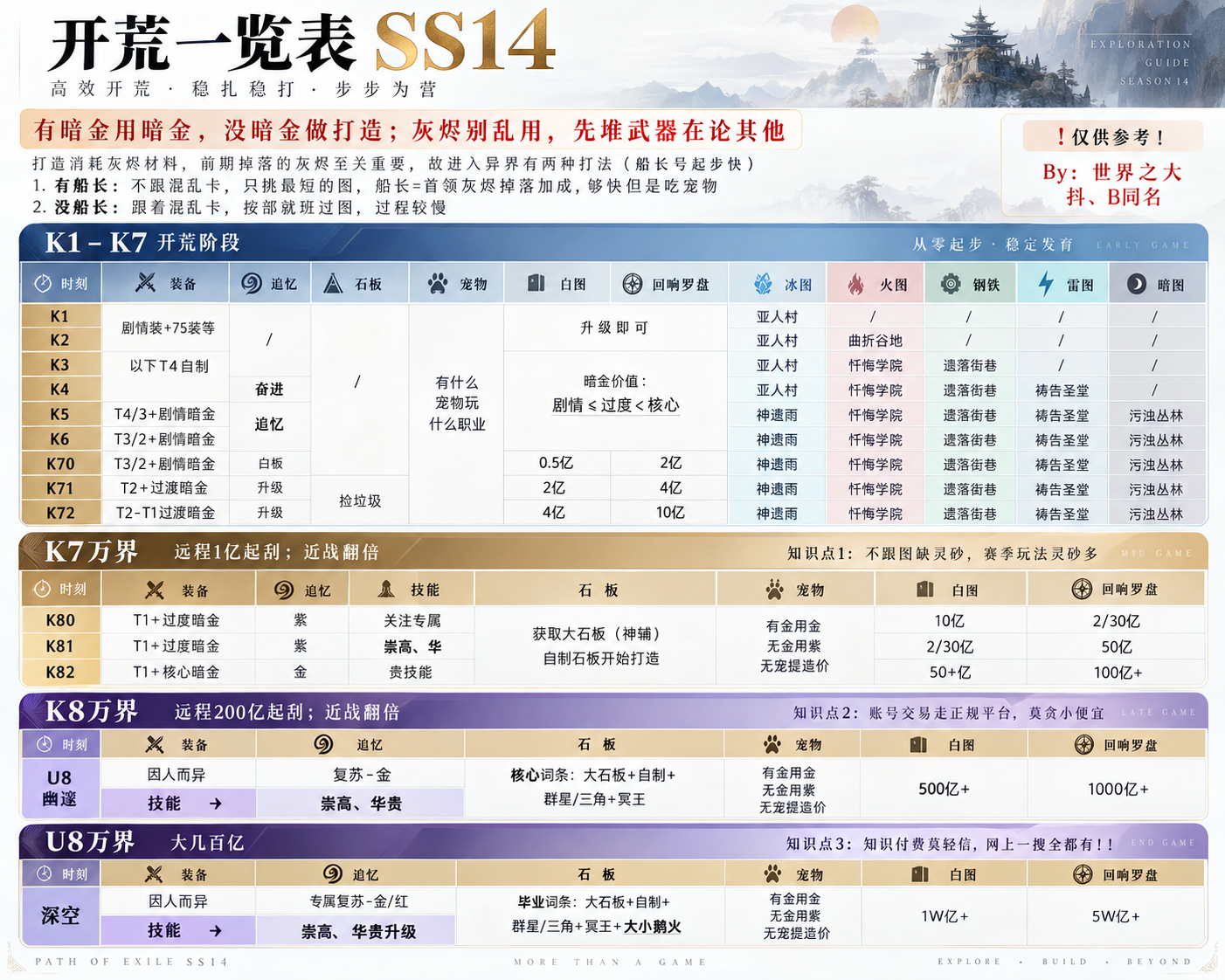Select the K70 row label
Viewport: 1225px width, 980px height.
point(60,464)
